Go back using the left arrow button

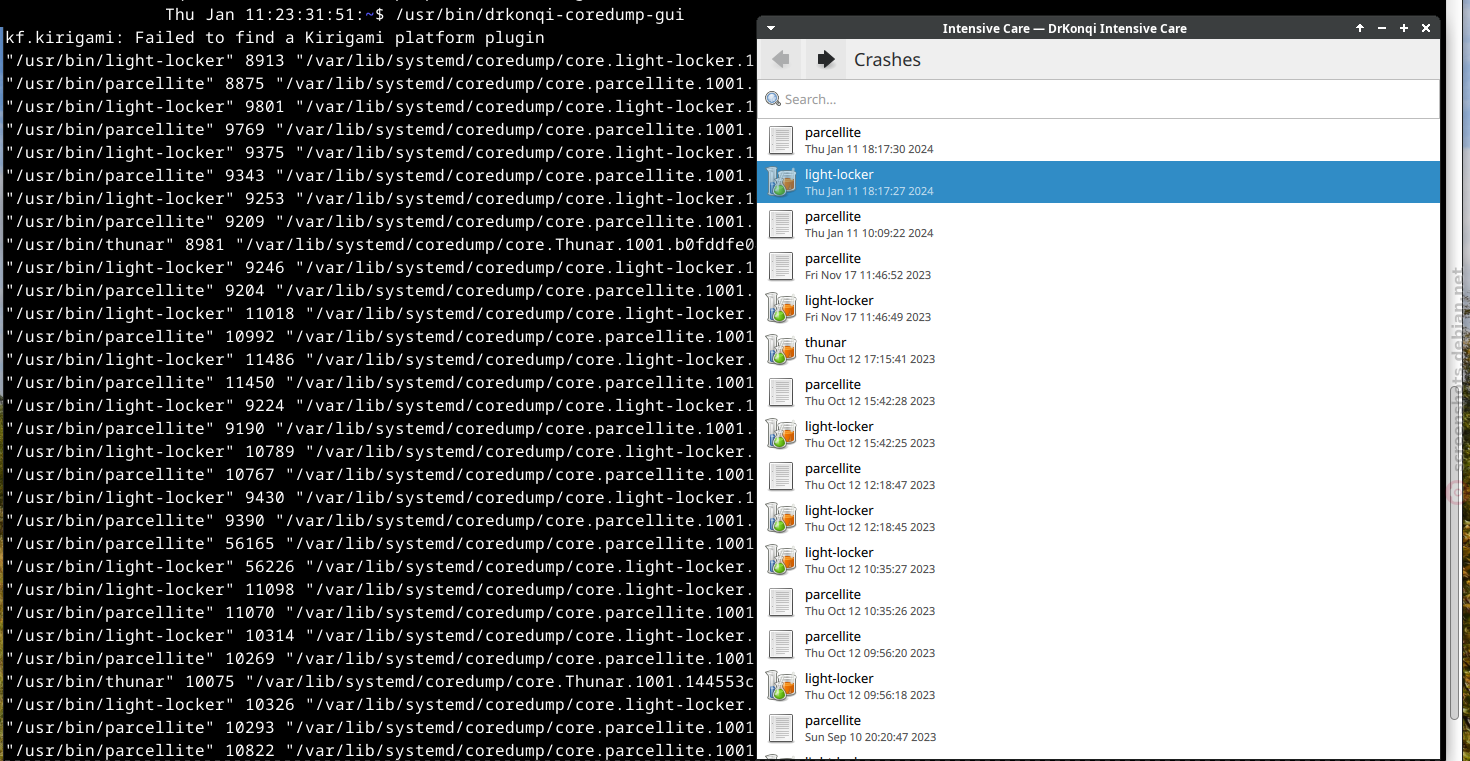pyautogui.click(x=781, y=60)
